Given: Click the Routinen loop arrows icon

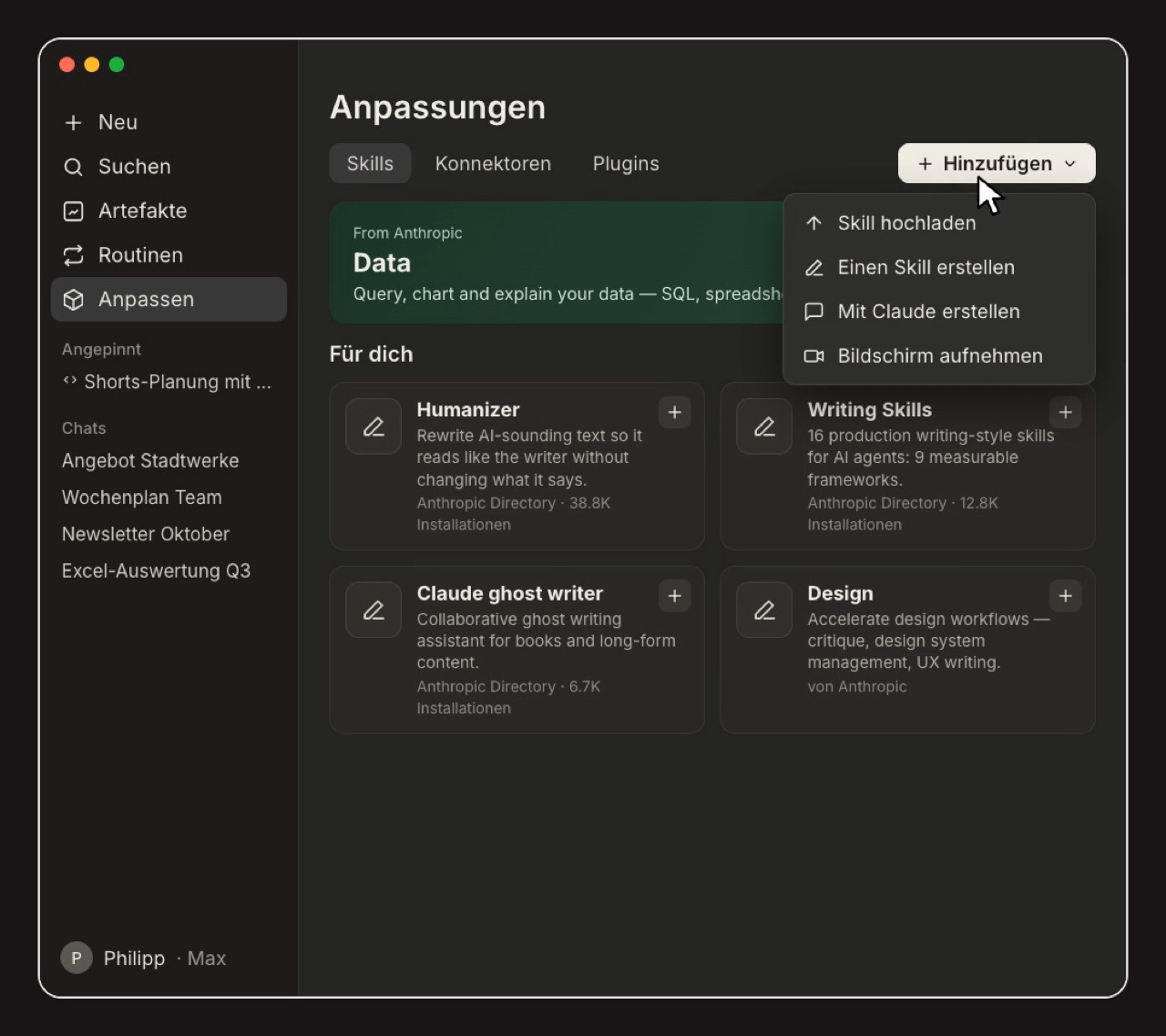Looking at the screenshot, I should pyautogui.click(x=74, y=255).
